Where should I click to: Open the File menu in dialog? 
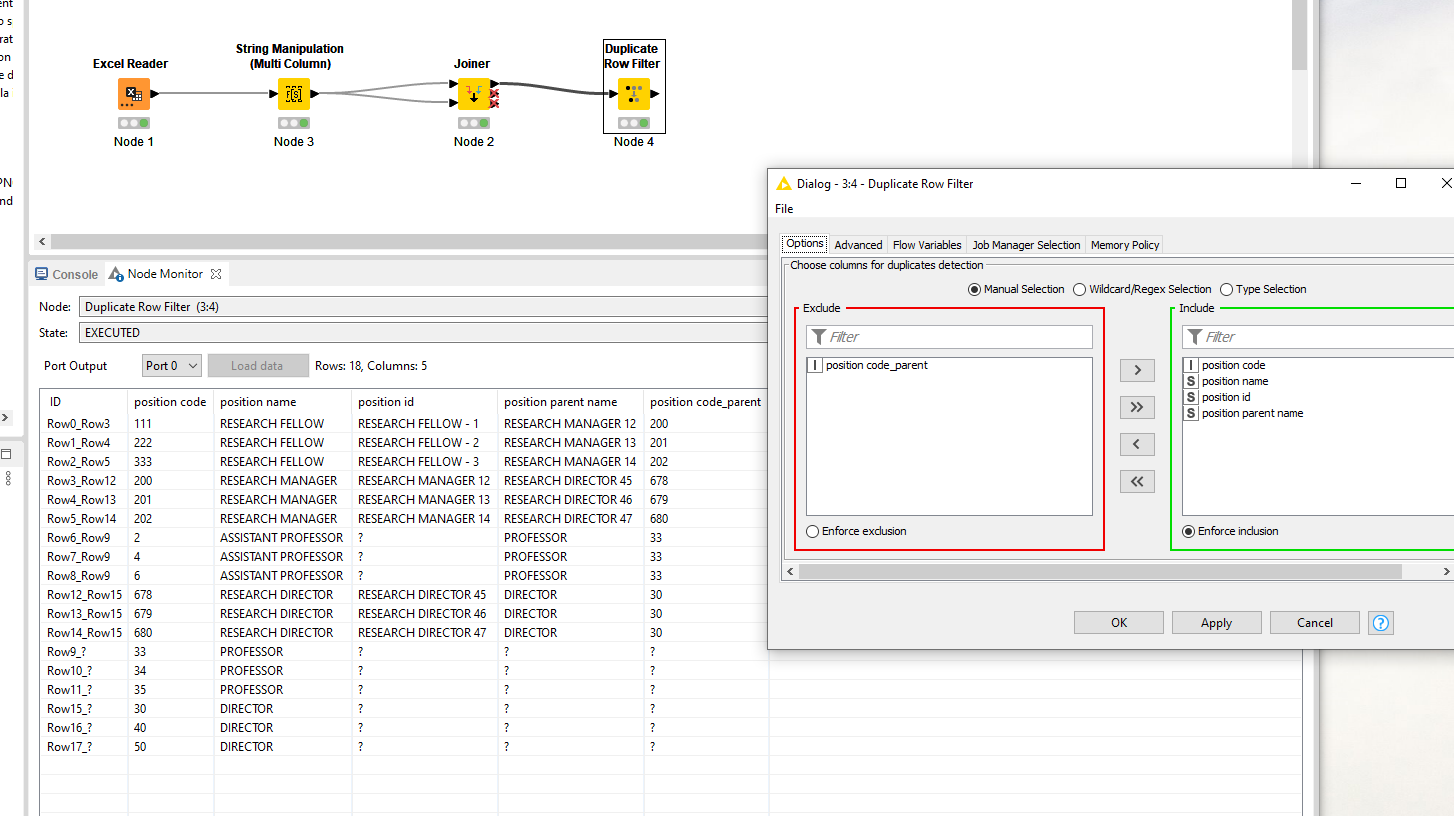tap(784, 209)
